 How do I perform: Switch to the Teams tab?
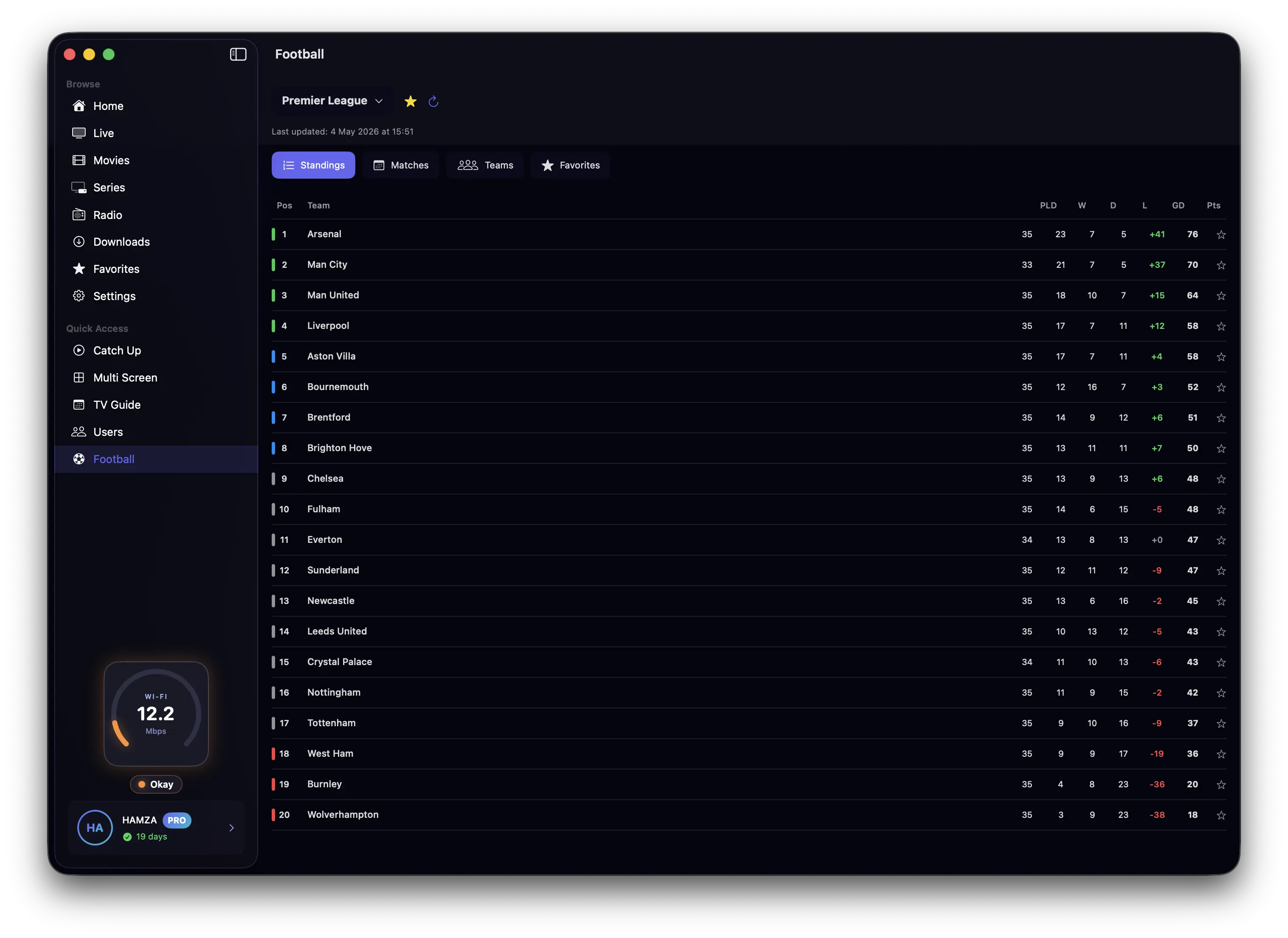point(485,165)
